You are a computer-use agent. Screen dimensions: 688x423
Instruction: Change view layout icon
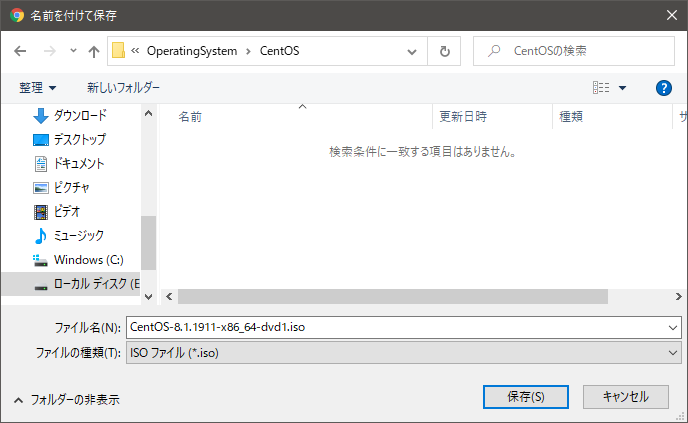601,88
